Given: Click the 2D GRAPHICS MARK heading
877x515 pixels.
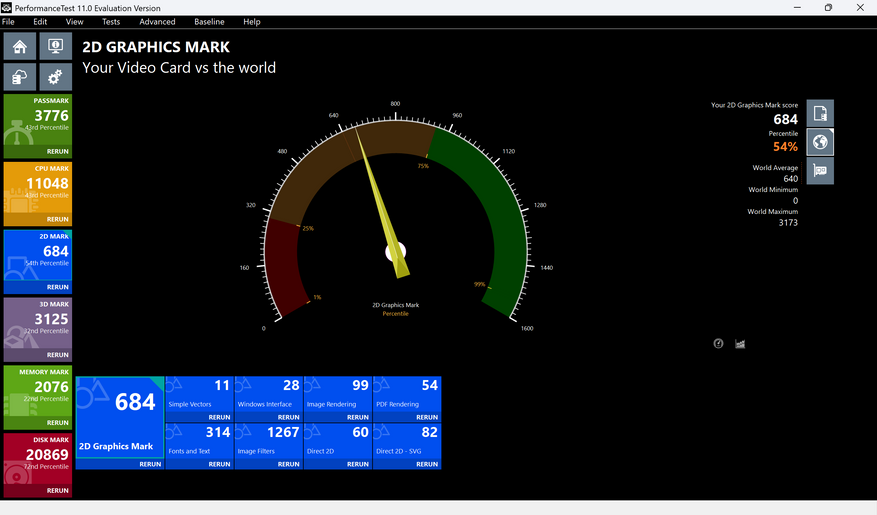Looking at the screenshot, I should [x=156, y=47].
